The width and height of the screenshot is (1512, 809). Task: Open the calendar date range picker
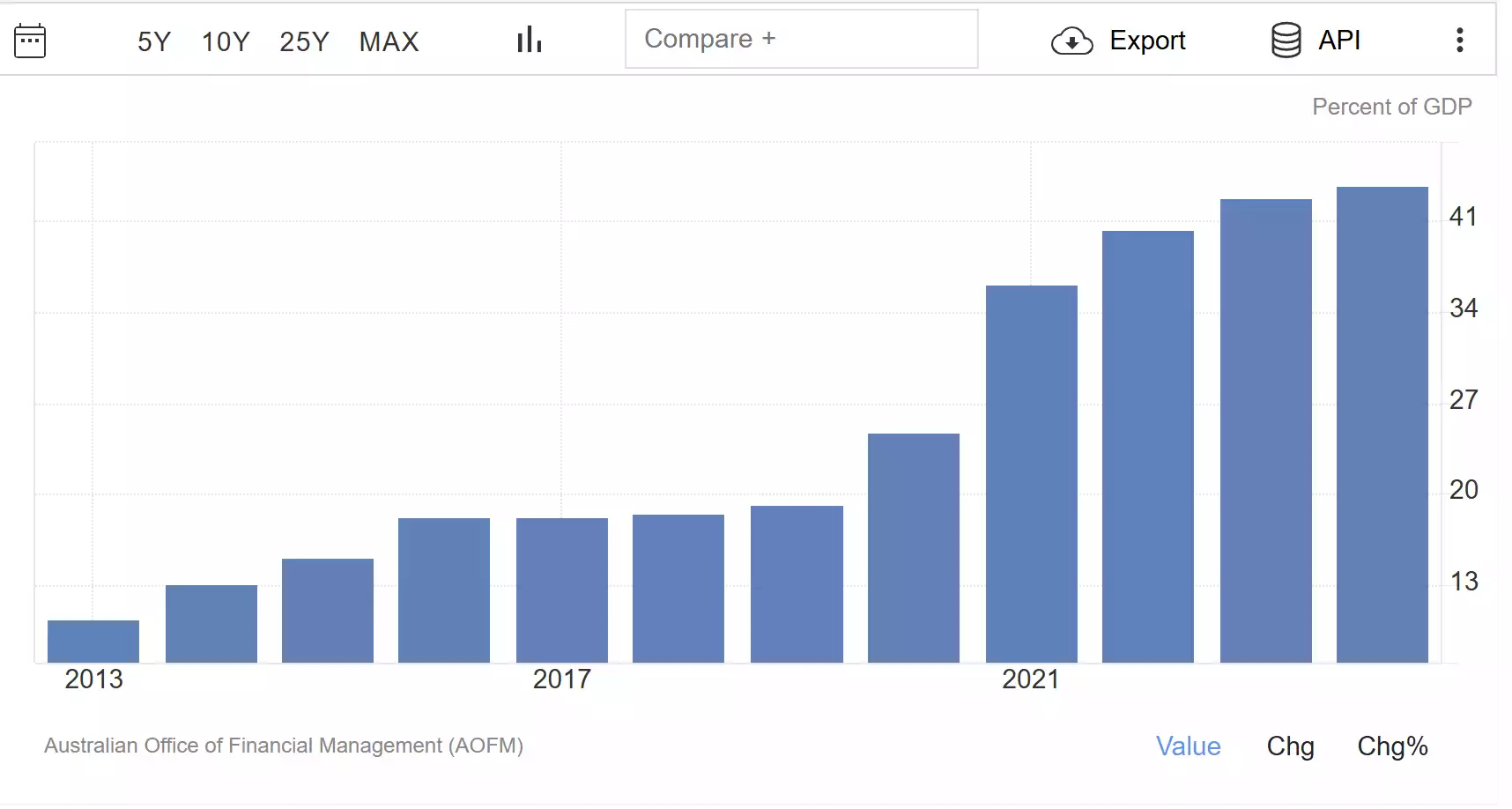click(29, 40)
